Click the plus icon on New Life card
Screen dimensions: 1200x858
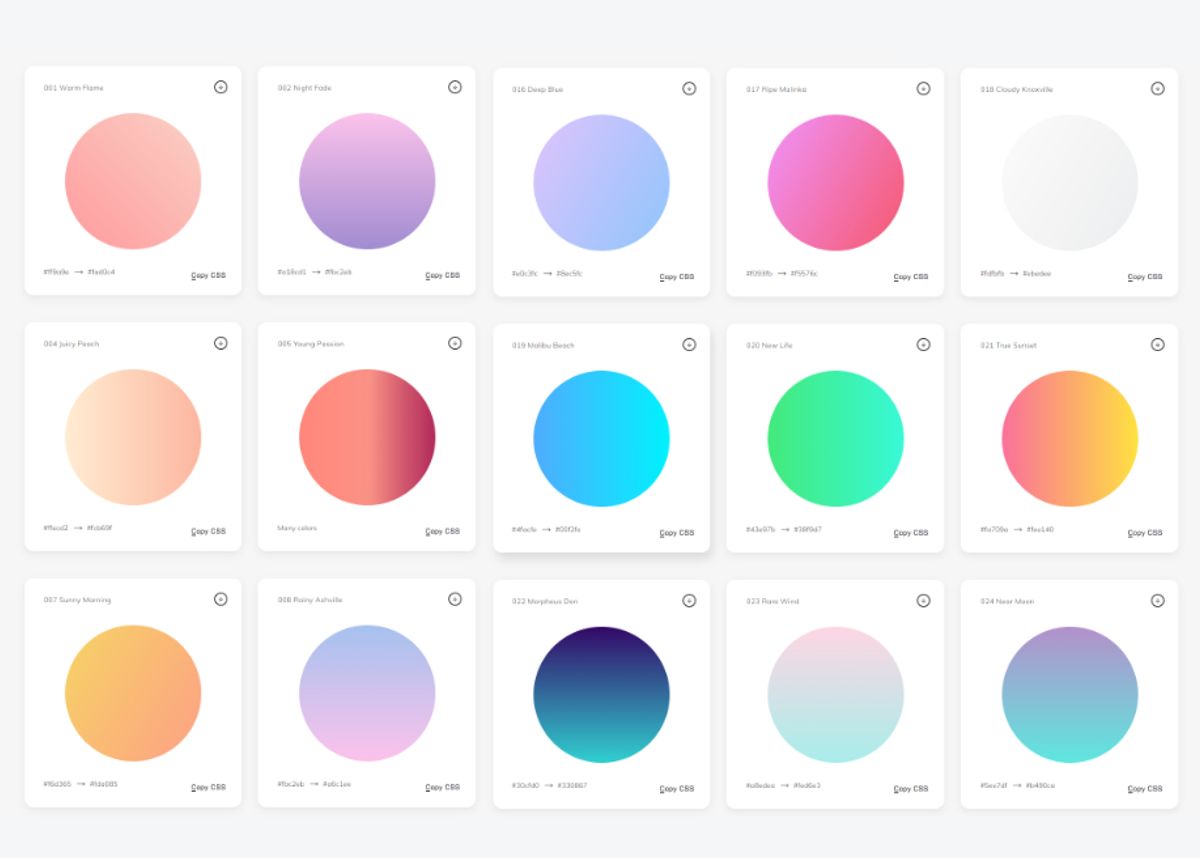(x=923, y=344)
